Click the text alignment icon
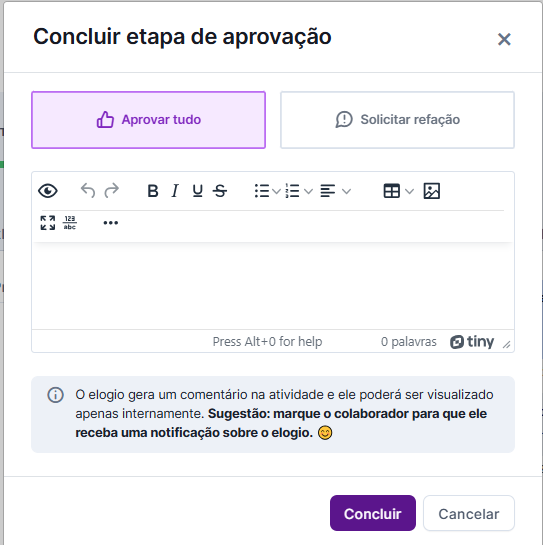 click(327, 191)
